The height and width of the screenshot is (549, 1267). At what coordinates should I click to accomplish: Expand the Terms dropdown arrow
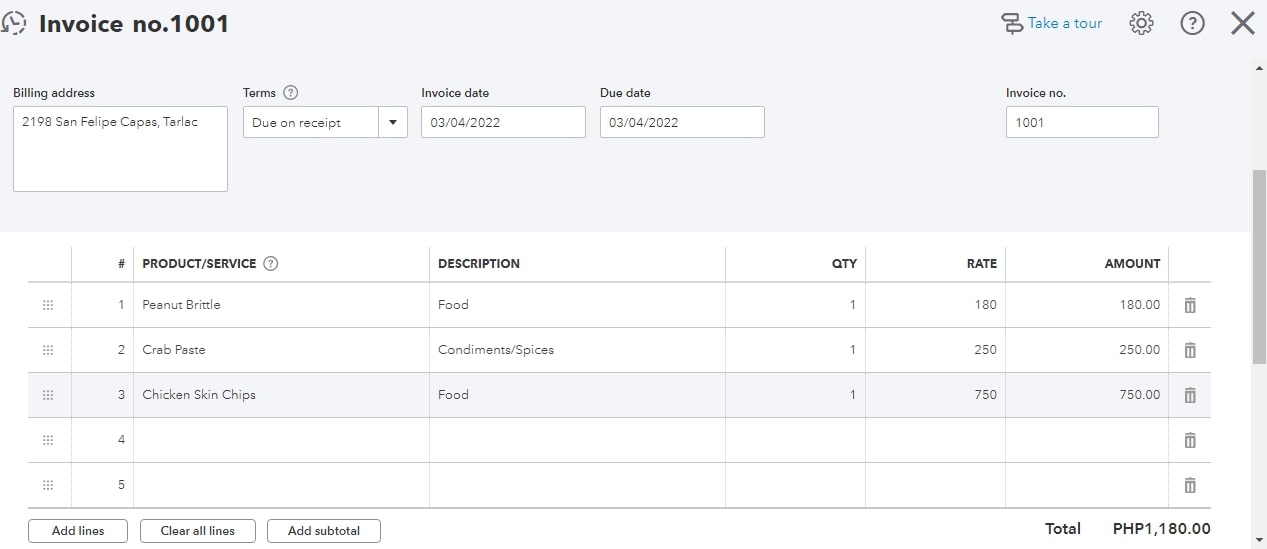point(392,123)
